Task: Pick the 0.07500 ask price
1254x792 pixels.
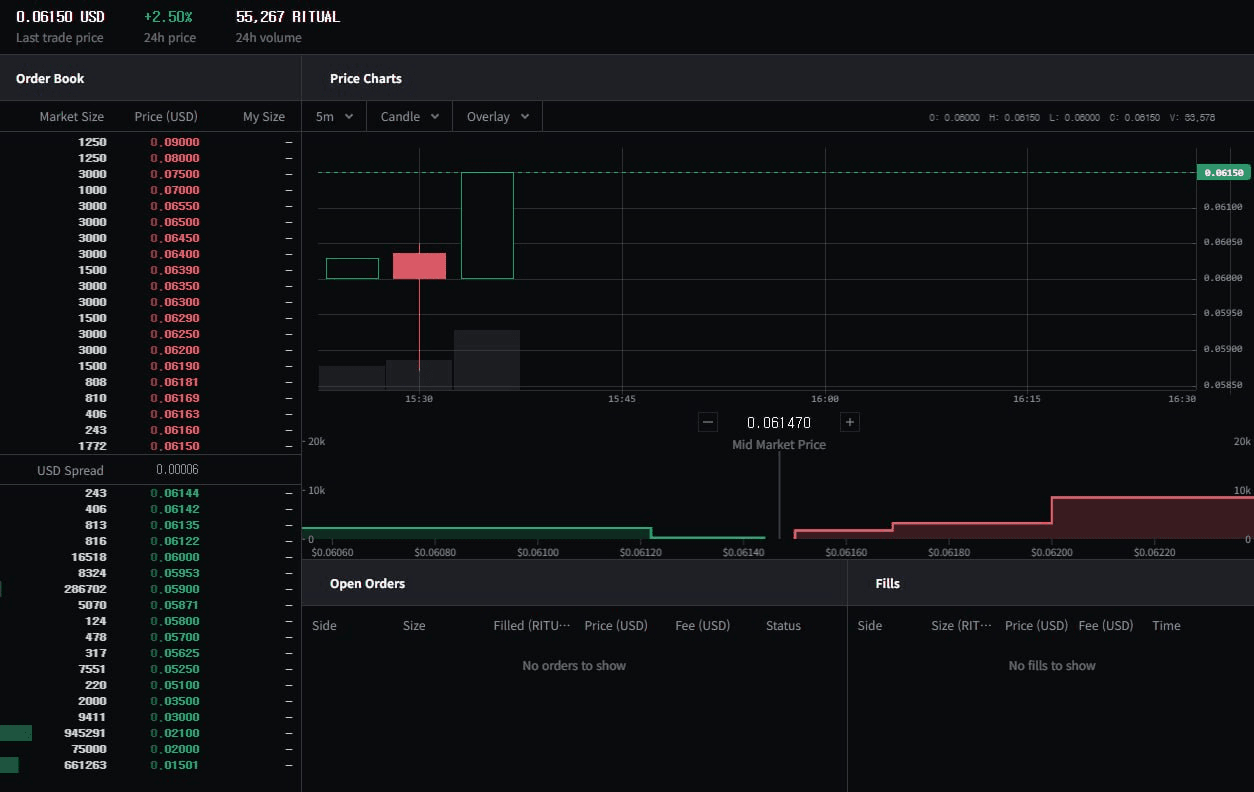Action: coord(175,174)
